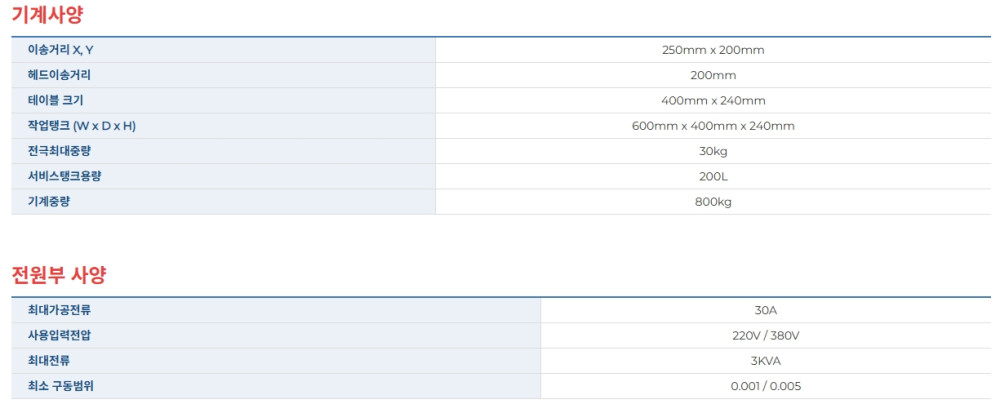Click the 헤드이송거리 value of 200mm
This screenshot has height=413, width=1000.
713,75
